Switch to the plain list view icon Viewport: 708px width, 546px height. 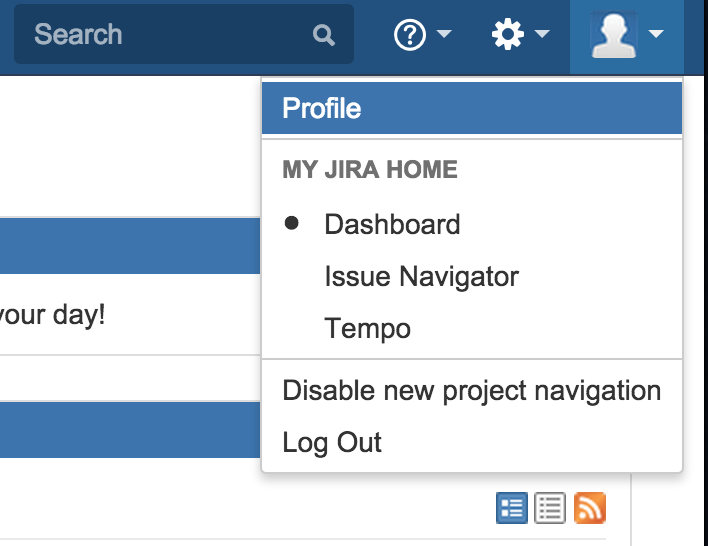(550, 508)
